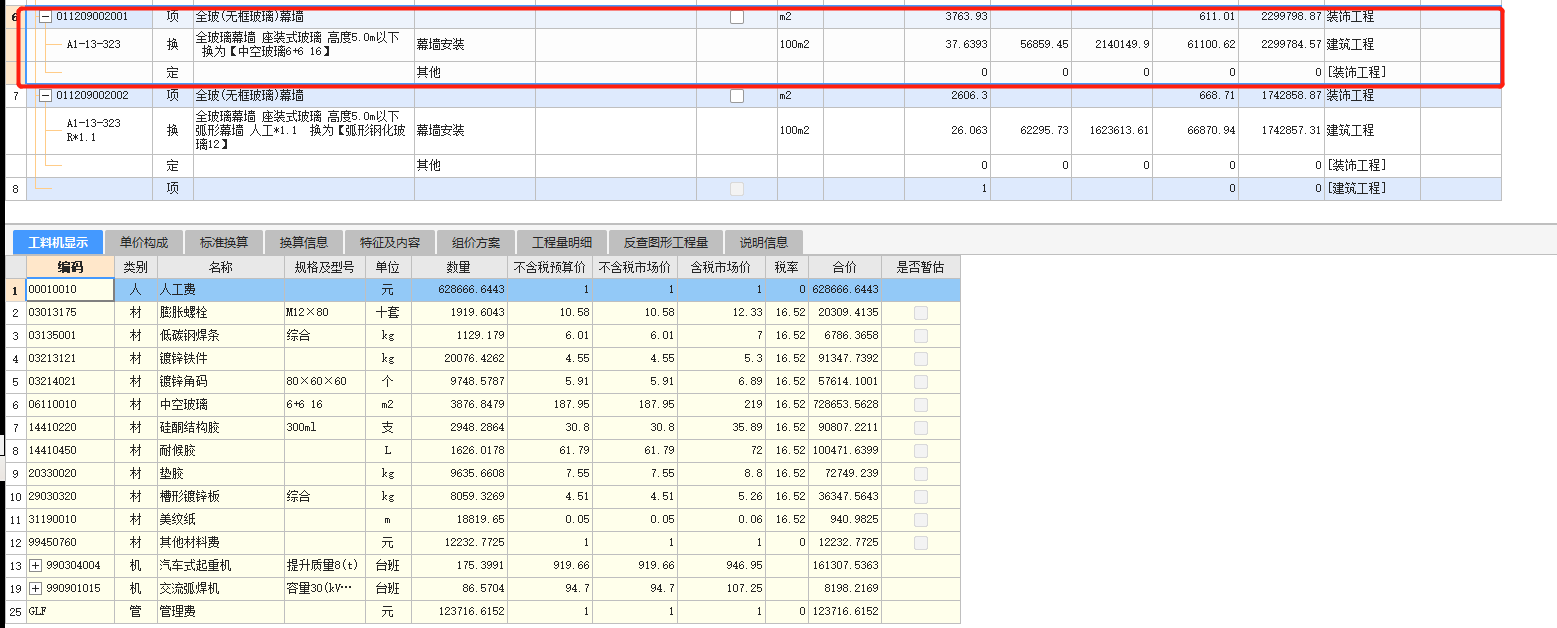Click code cell GLF
This screenshot has height=628, width=1557.
70,612
